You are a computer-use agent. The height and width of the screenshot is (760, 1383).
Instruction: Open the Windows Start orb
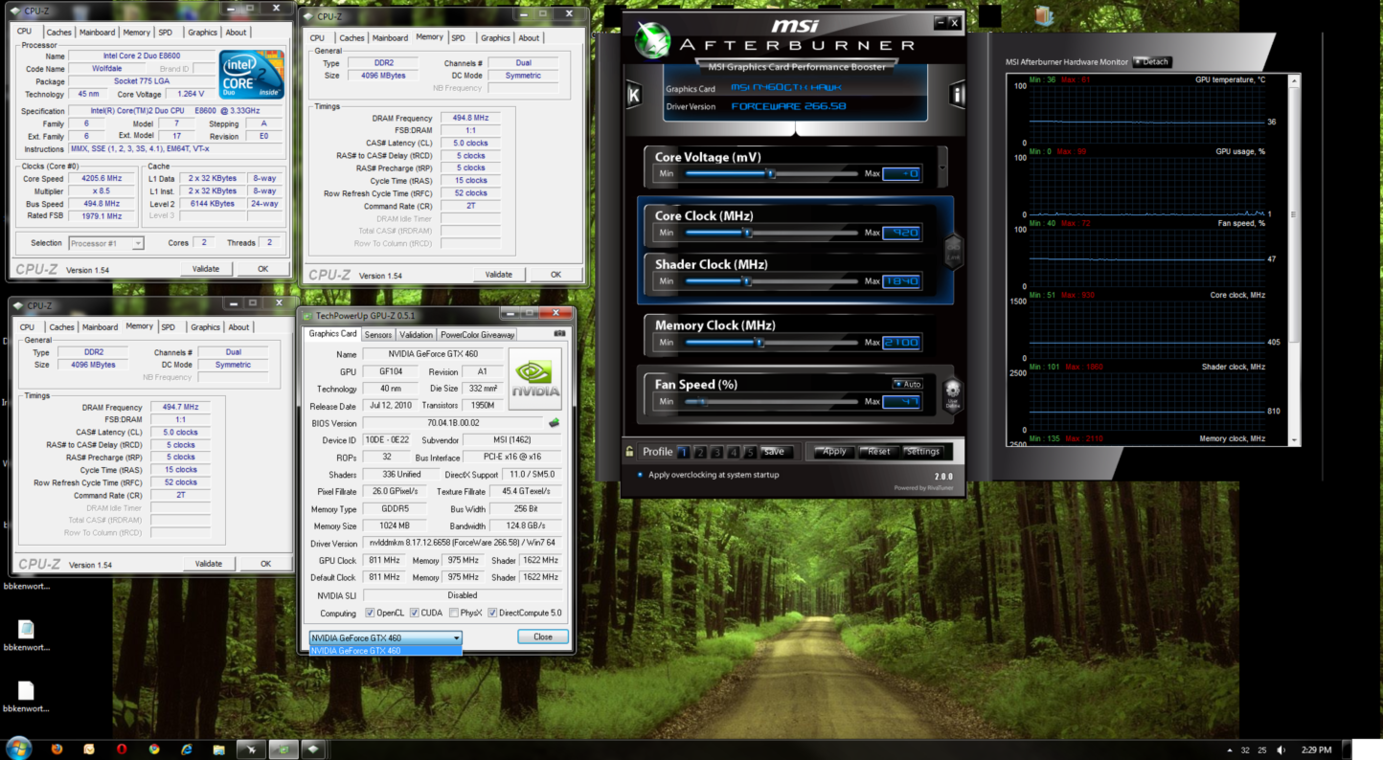click(19, 748)
